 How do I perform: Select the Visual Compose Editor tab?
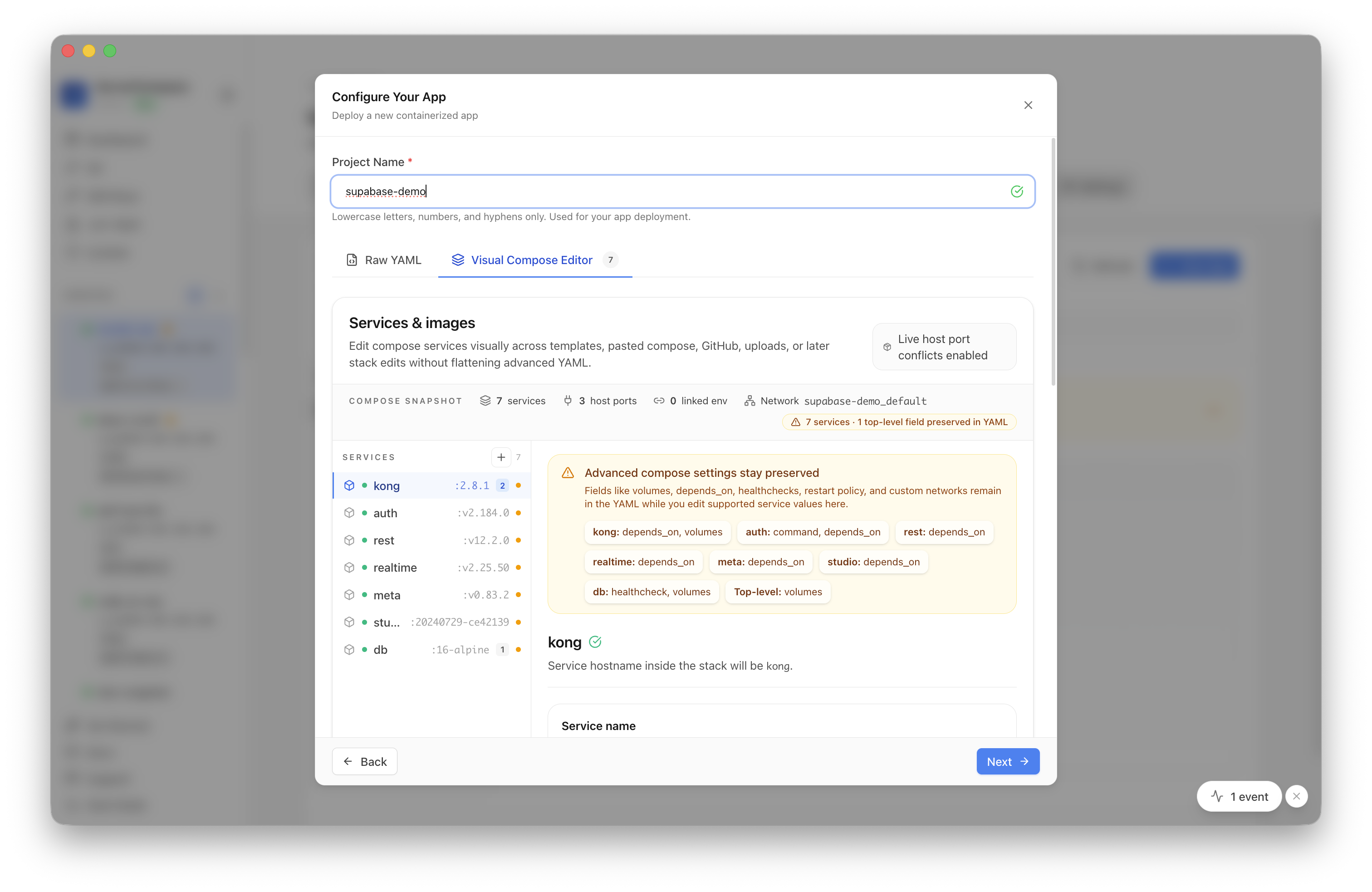tap(535, 260)
